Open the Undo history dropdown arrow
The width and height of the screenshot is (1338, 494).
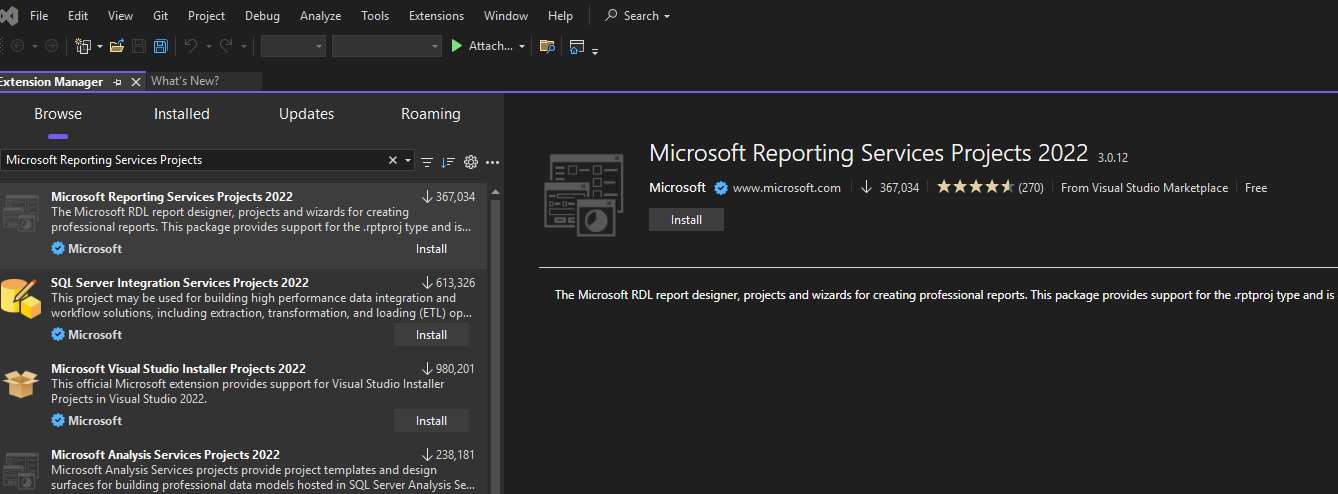(208, 46)
